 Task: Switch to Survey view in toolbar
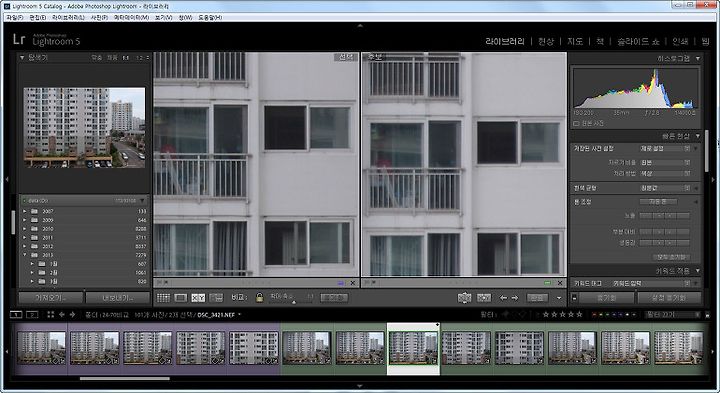point(216,298)
